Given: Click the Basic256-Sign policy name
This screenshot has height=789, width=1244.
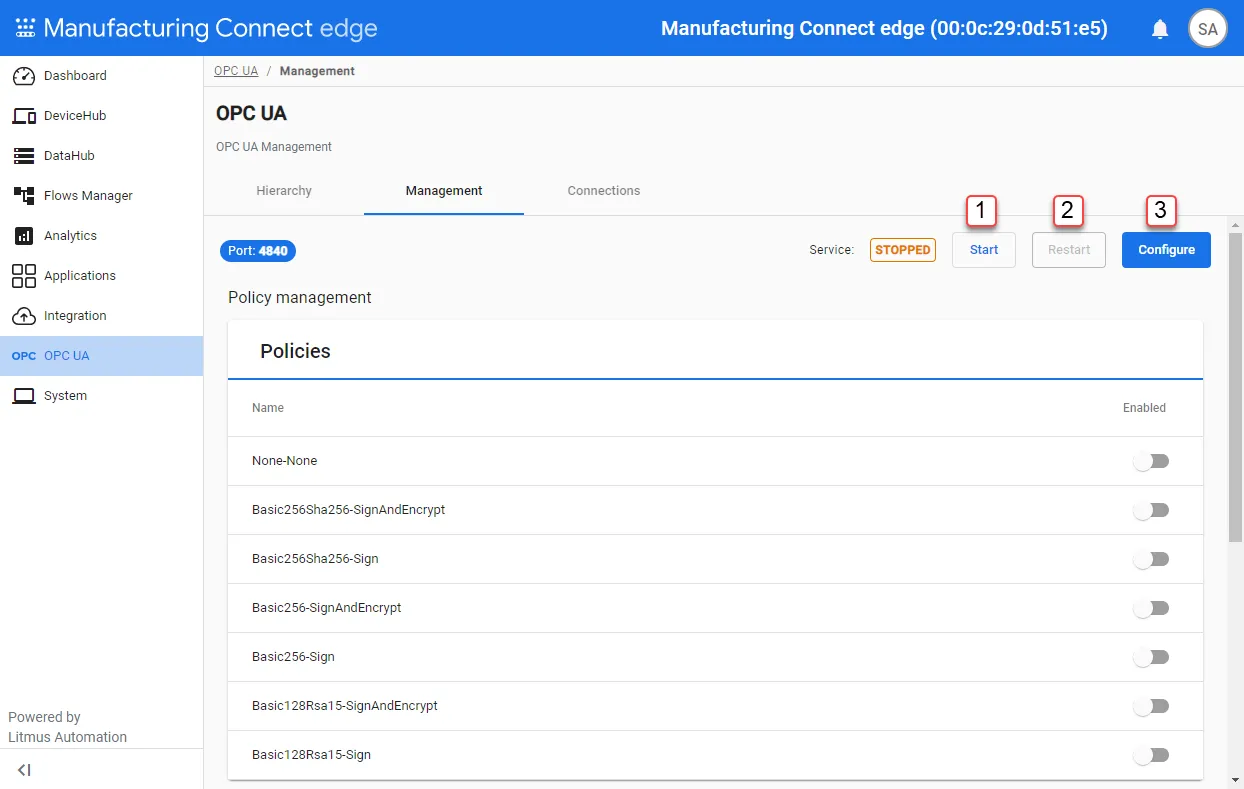Looking at the screenshot, I should [293, 657].
